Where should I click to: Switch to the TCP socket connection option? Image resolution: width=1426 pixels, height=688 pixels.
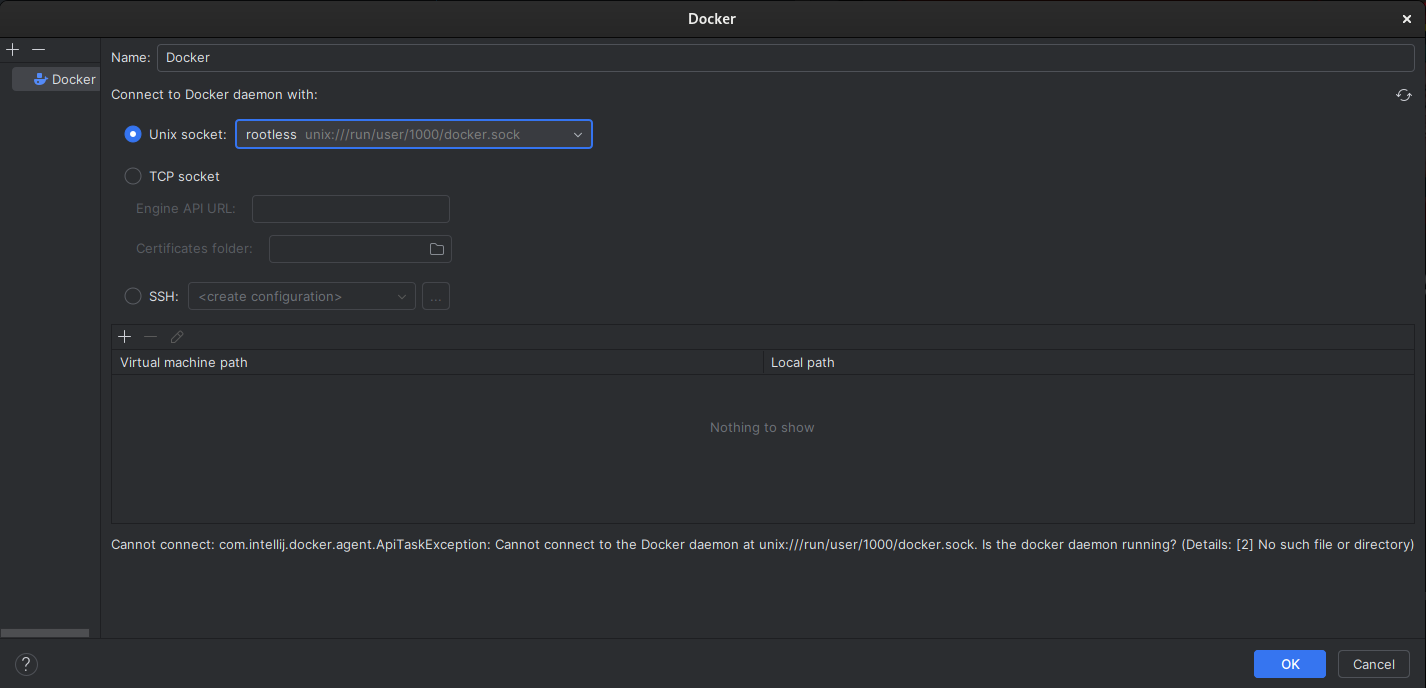133,175
